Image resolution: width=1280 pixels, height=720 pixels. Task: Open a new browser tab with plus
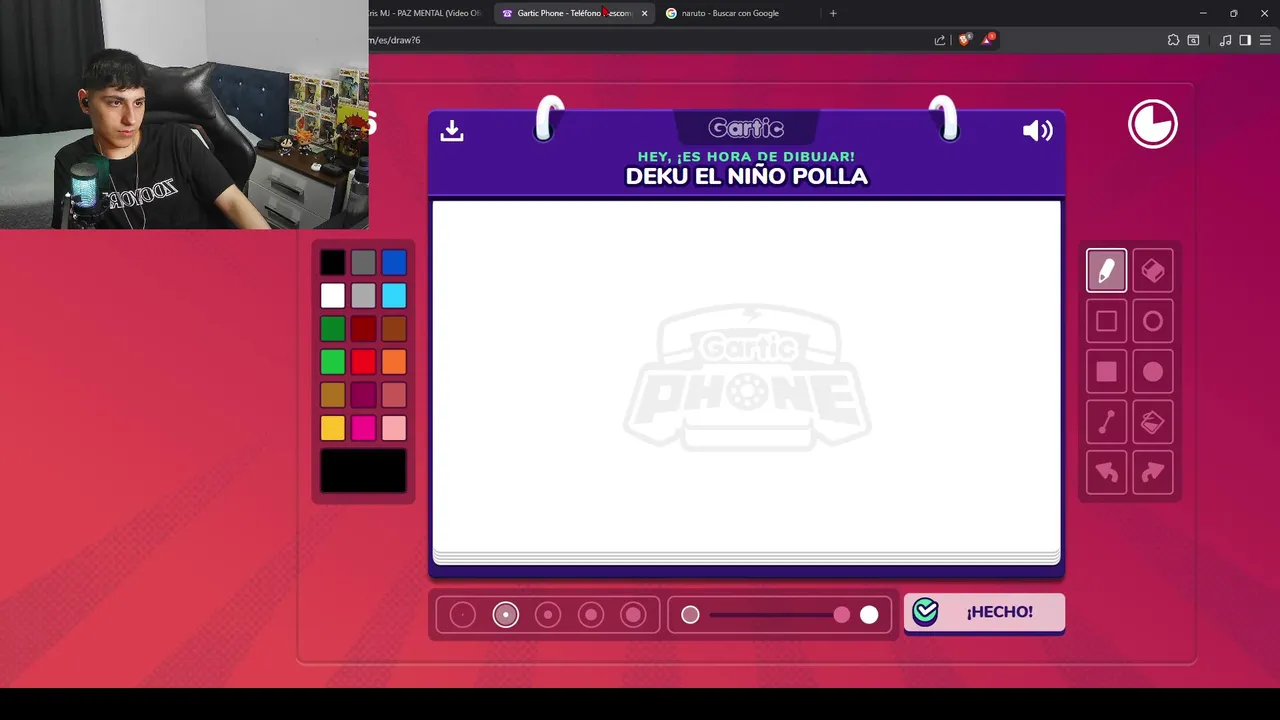click(x=833, y=13)
